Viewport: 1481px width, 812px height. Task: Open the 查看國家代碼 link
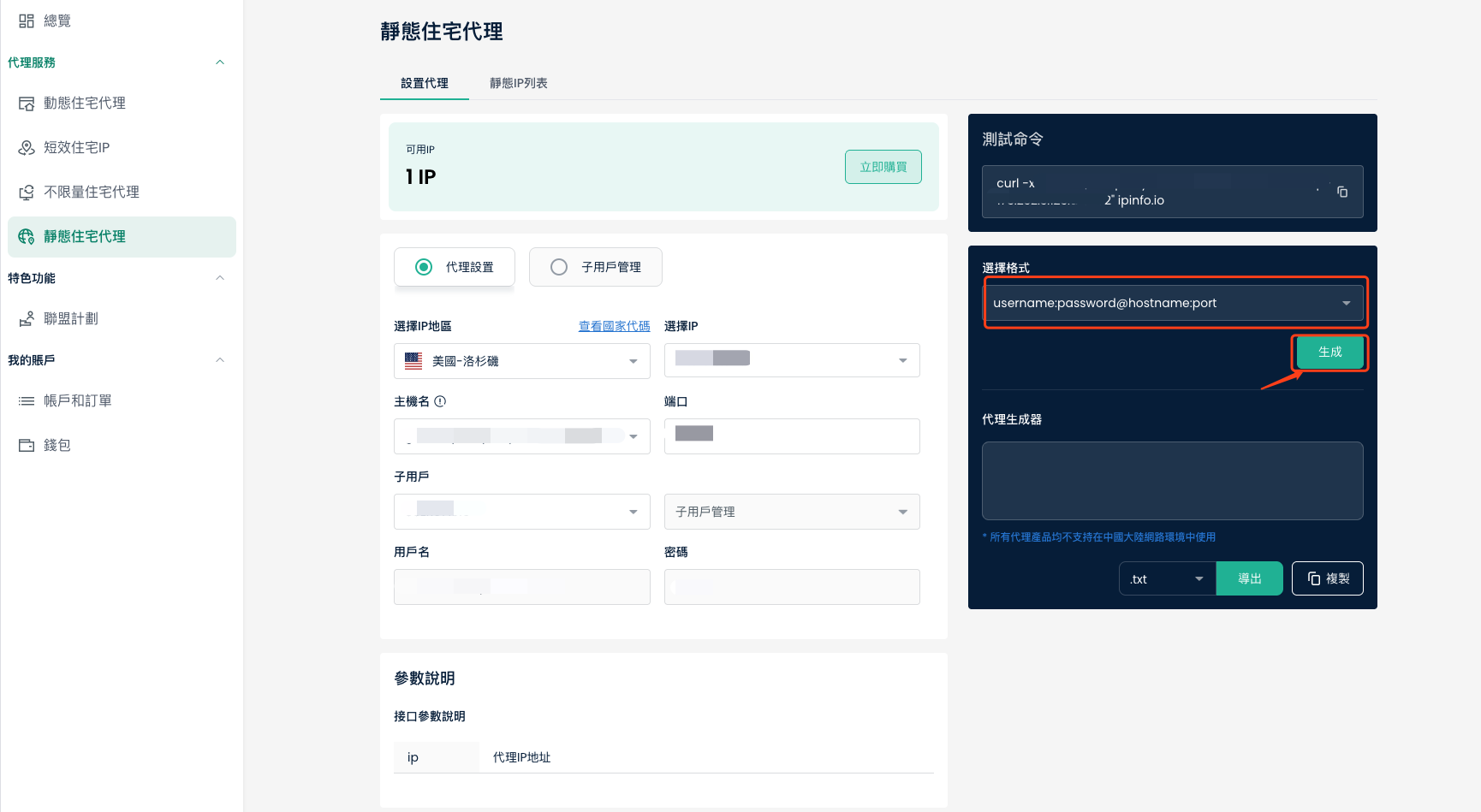tap(614, 325)
